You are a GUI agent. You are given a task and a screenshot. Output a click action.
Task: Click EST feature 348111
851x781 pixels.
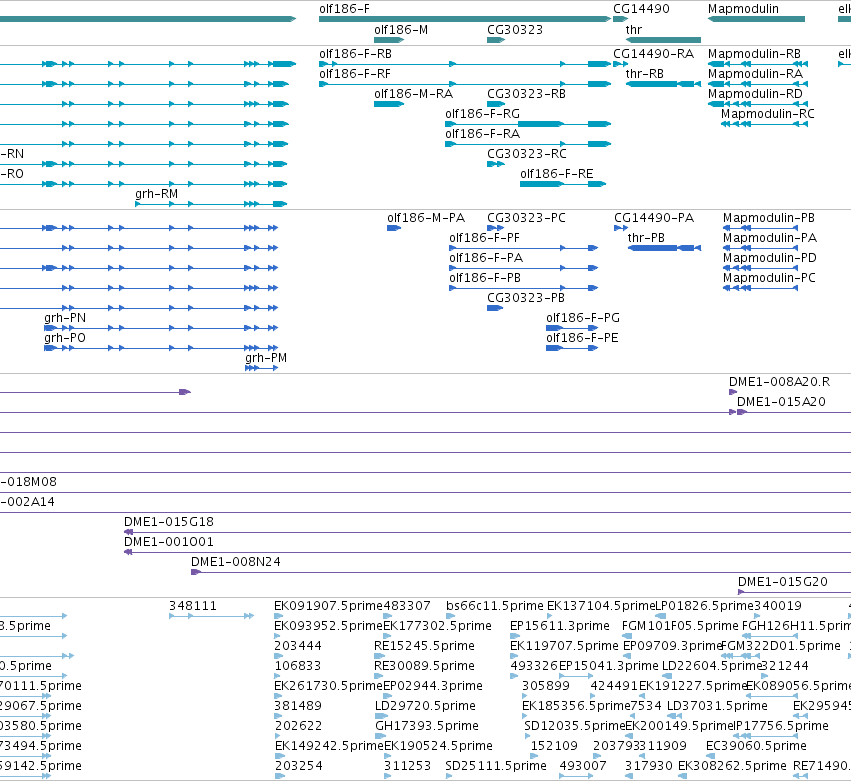(211, 616)
